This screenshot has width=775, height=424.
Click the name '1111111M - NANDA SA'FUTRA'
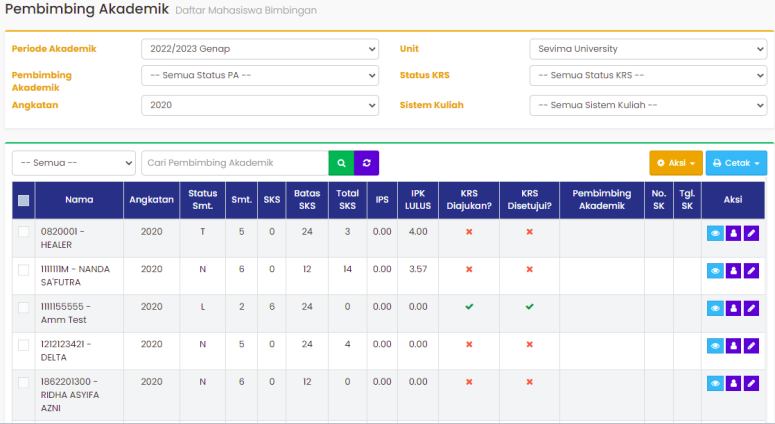coord(75,276)
